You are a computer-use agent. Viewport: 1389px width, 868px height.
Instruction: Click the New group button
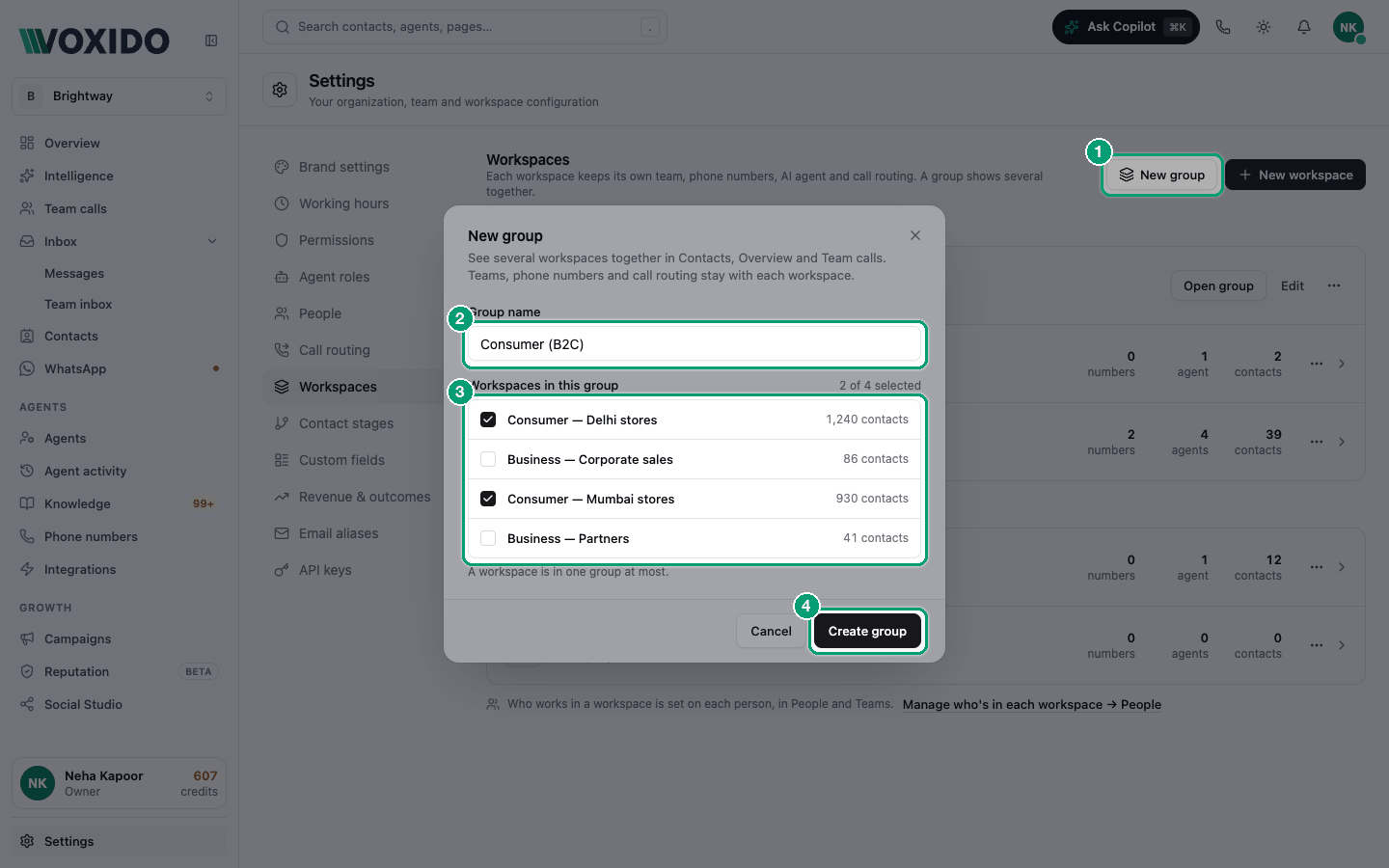pyautogui.click(x=1162, y=175)
